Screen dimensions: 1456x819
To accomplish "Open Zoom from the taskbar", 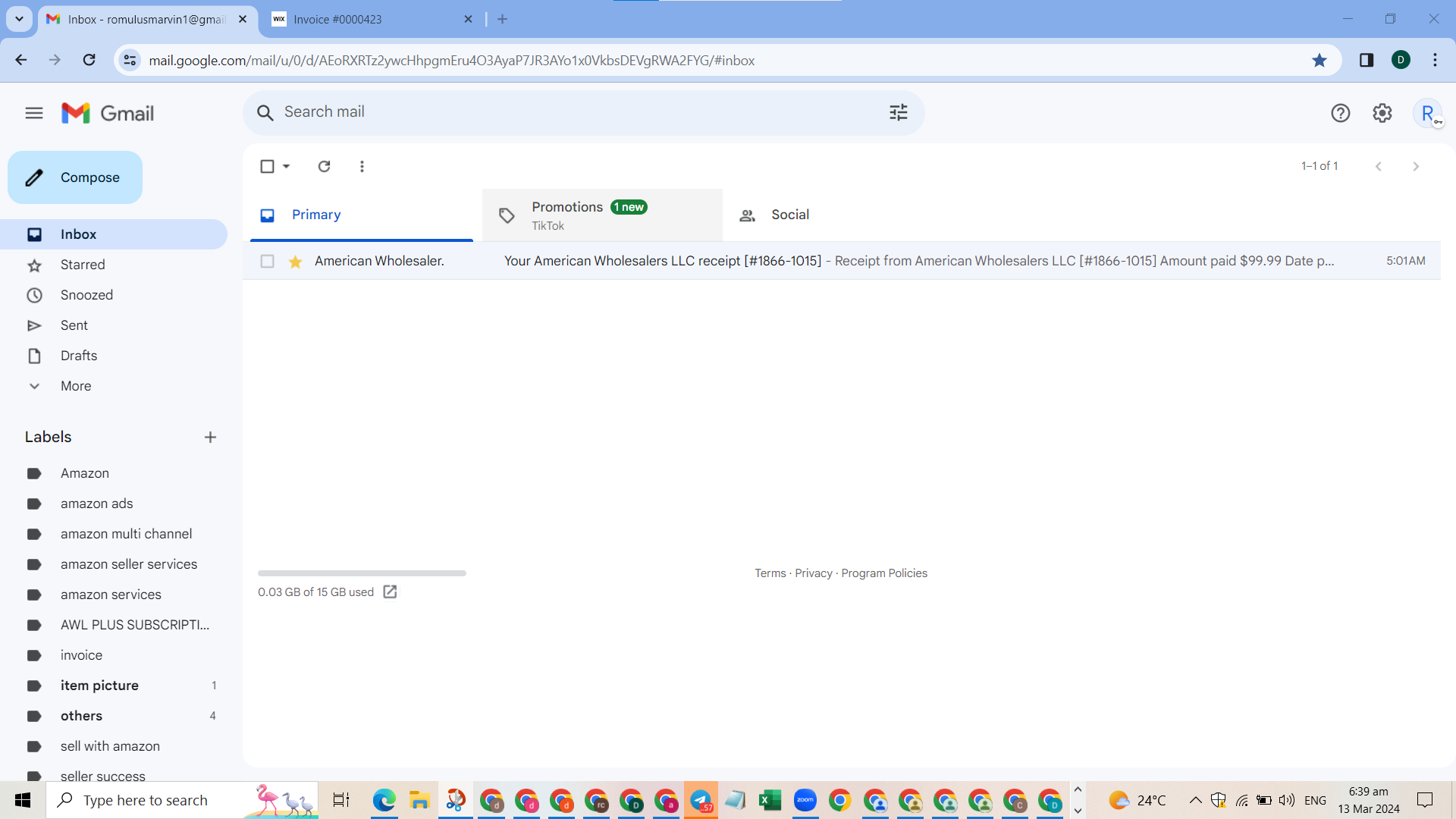I will click(x=805, y=800).
